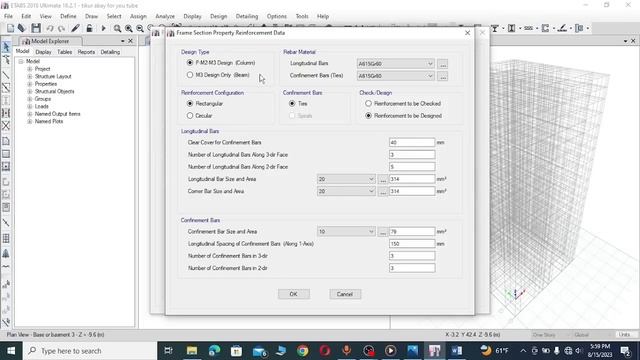Click ellipsis button beside Confinement Bars material
This screenshot has height=360, width=640.
(443, 76)
